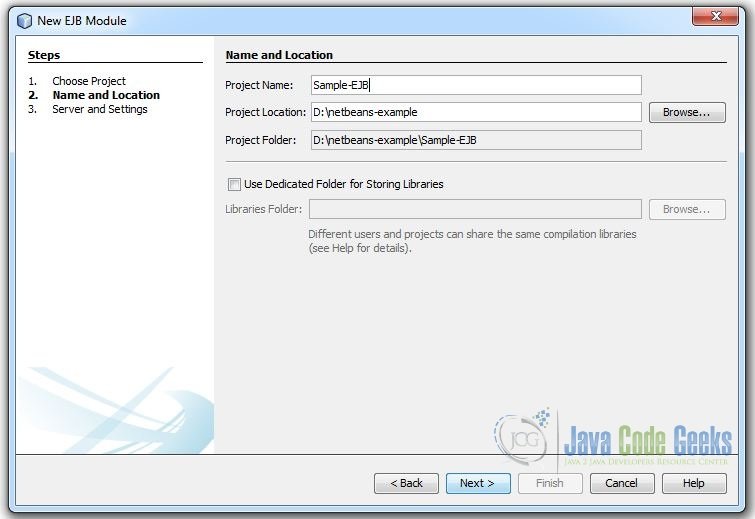Browse for the project location
The image size is (755, 519).
point(687,112)
